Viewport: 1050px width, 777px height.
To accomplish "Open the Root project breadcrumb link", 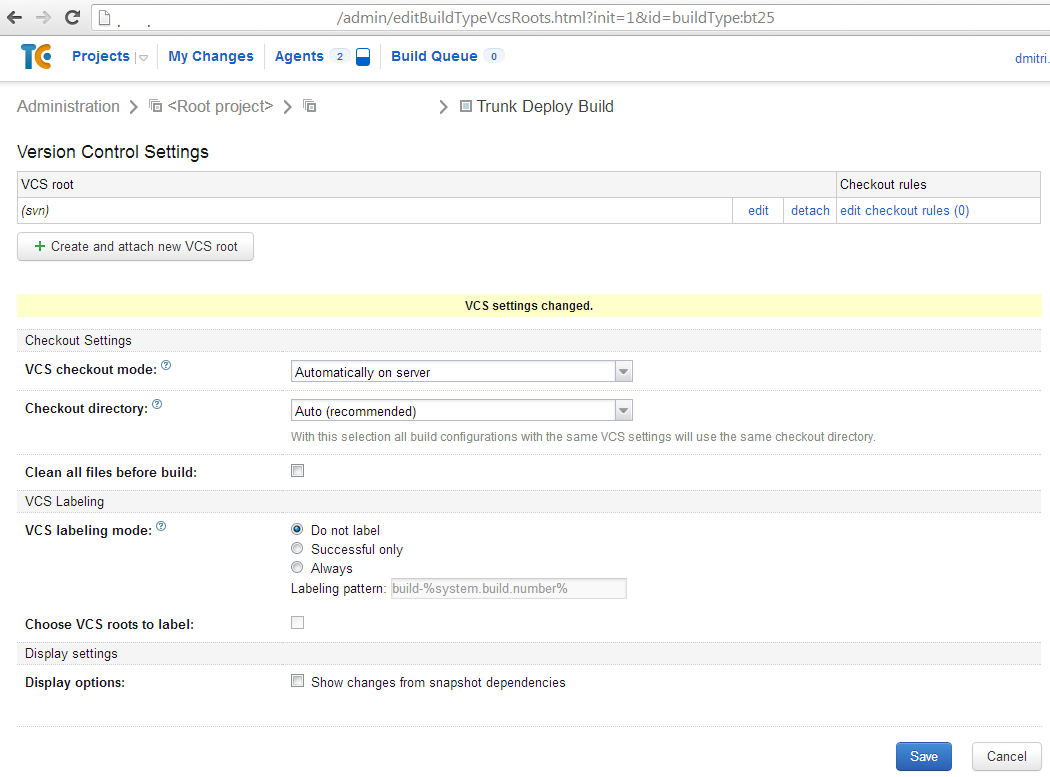I will pyautogui.click(x=220, y=107).
